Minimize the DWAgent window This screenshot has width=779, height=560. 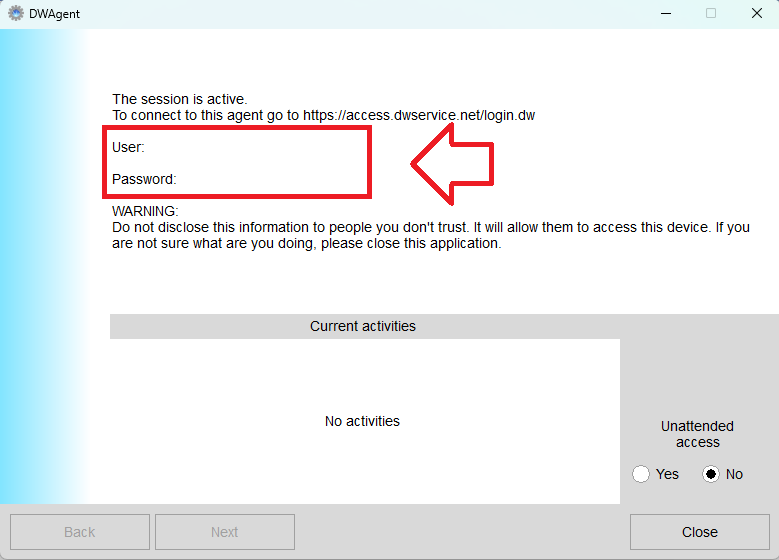(666, 13)
